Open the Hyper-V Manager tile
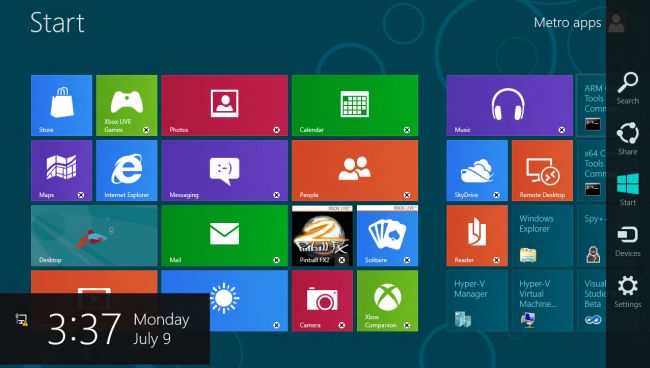This screenshot has height=368, width=650. tap(477, 301)
